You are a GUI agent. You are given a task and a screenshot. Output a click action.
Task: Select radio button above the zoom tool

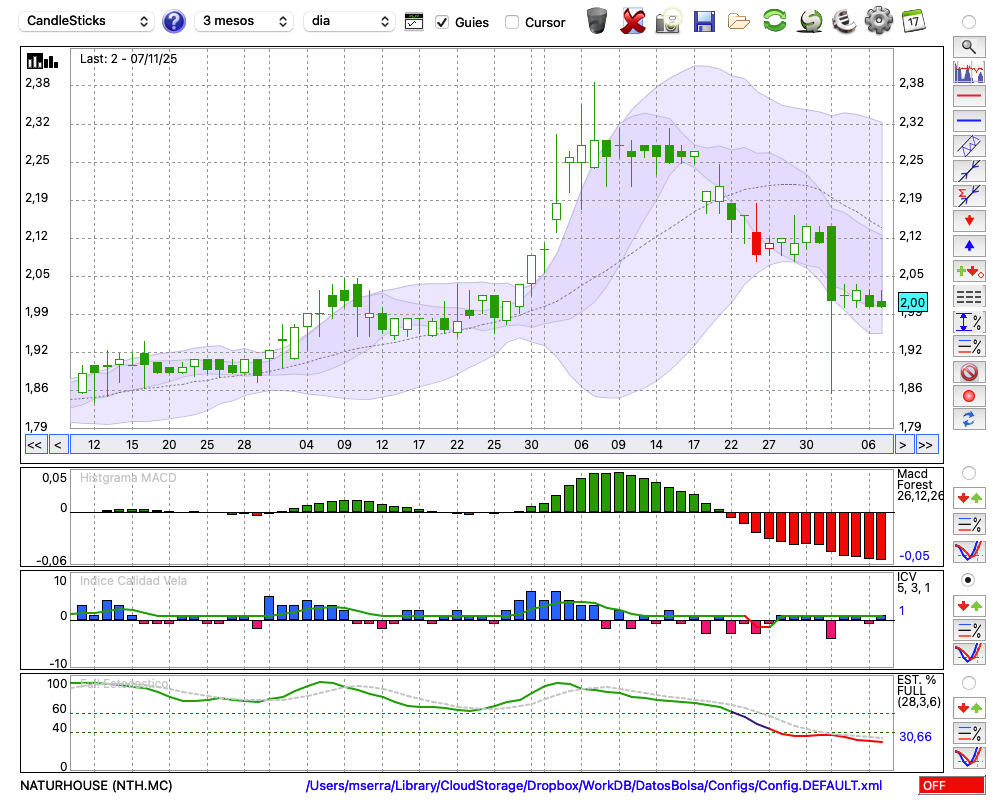(x=969, y=22)
